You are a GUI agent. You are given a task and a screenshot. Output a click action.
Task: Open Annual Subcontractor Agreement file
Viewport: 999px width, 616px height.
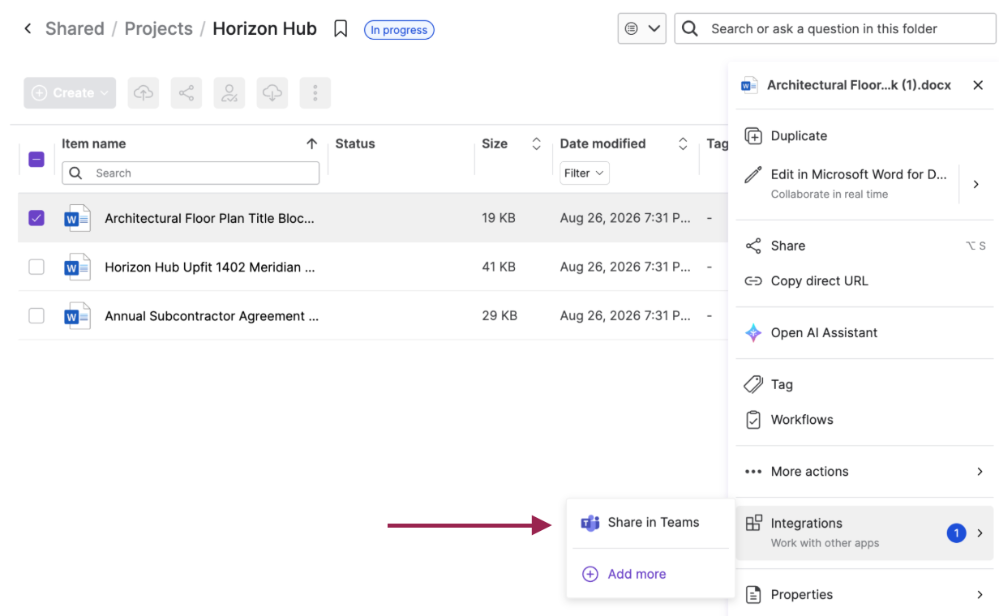(x=212, y=316)
